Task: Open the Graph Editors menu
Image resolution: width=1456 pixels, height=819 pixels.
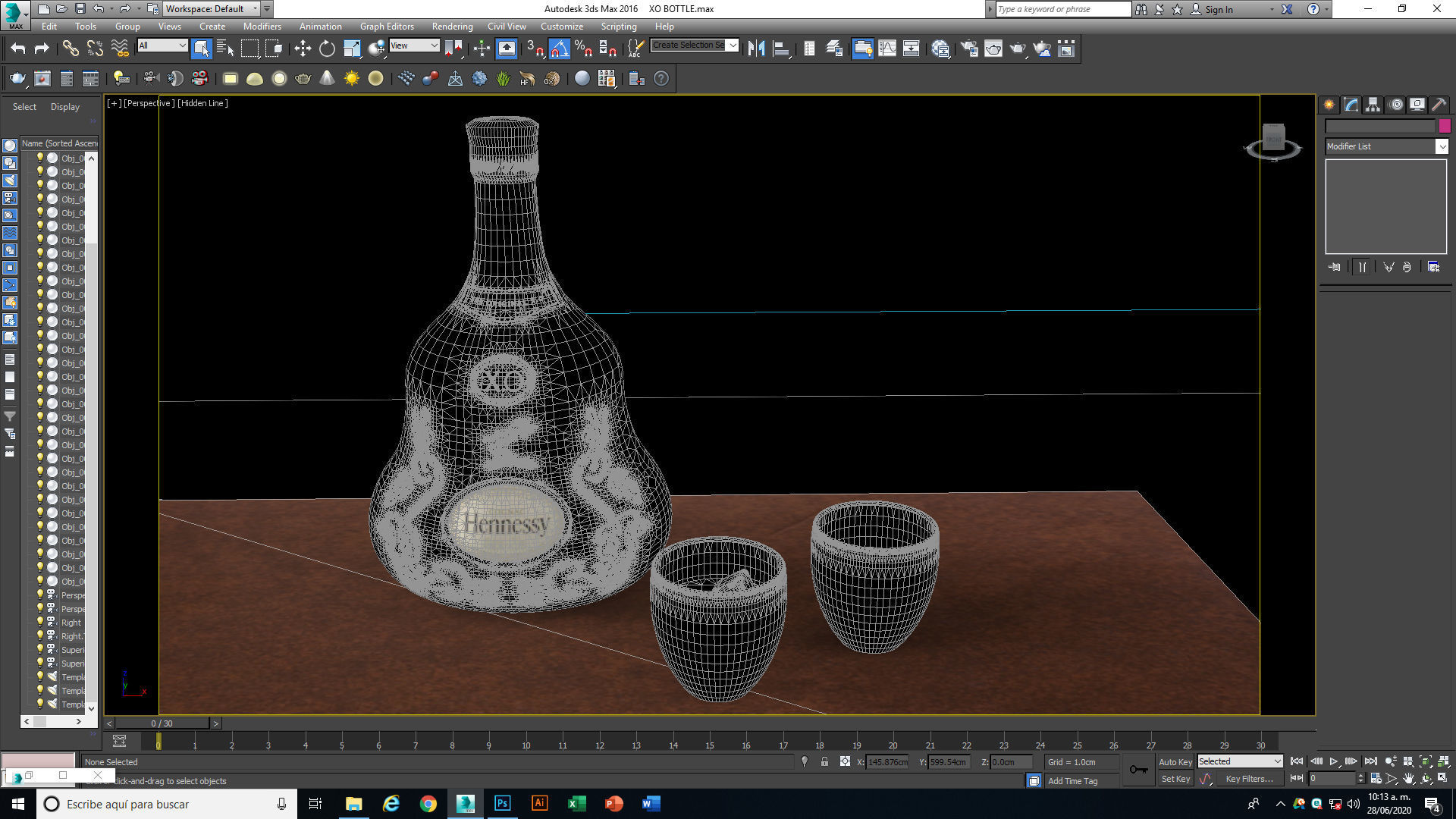Action: [x=387, y=27]
